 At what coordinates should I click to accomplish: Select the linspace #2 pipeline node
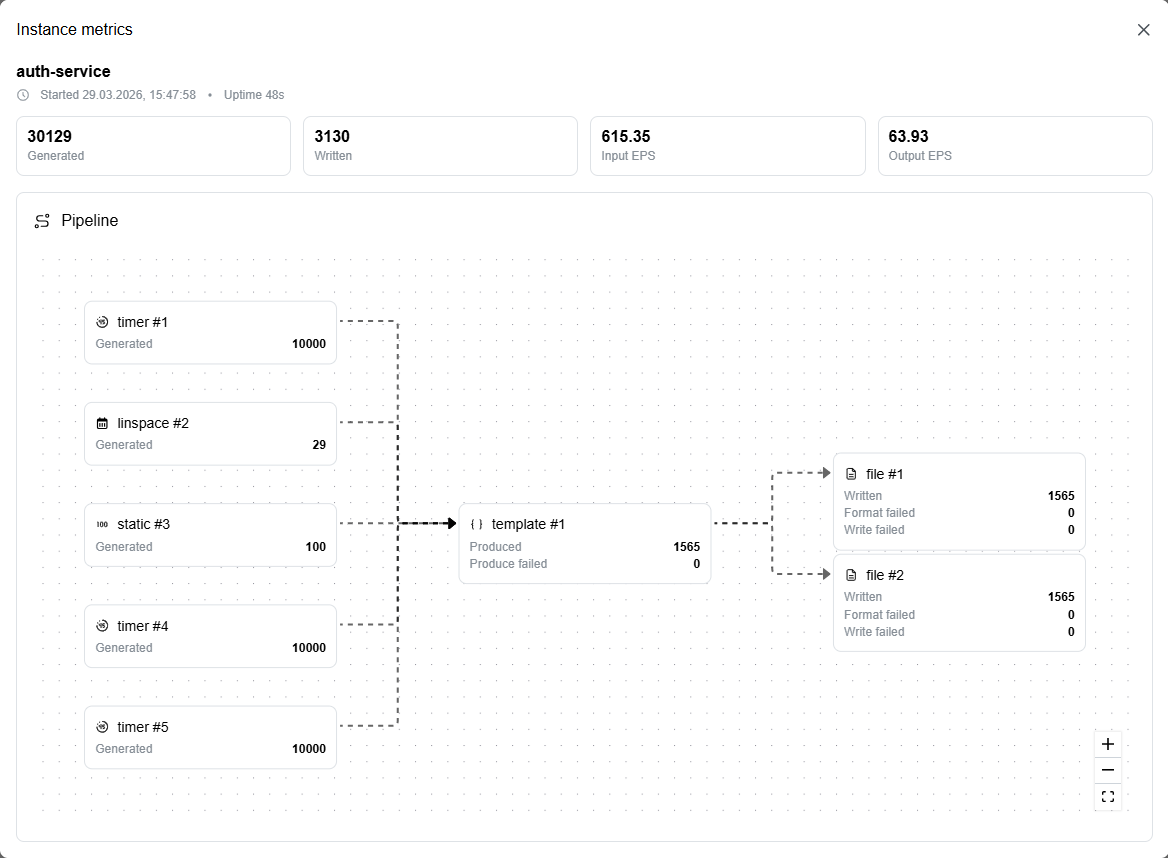click(210, 434)
